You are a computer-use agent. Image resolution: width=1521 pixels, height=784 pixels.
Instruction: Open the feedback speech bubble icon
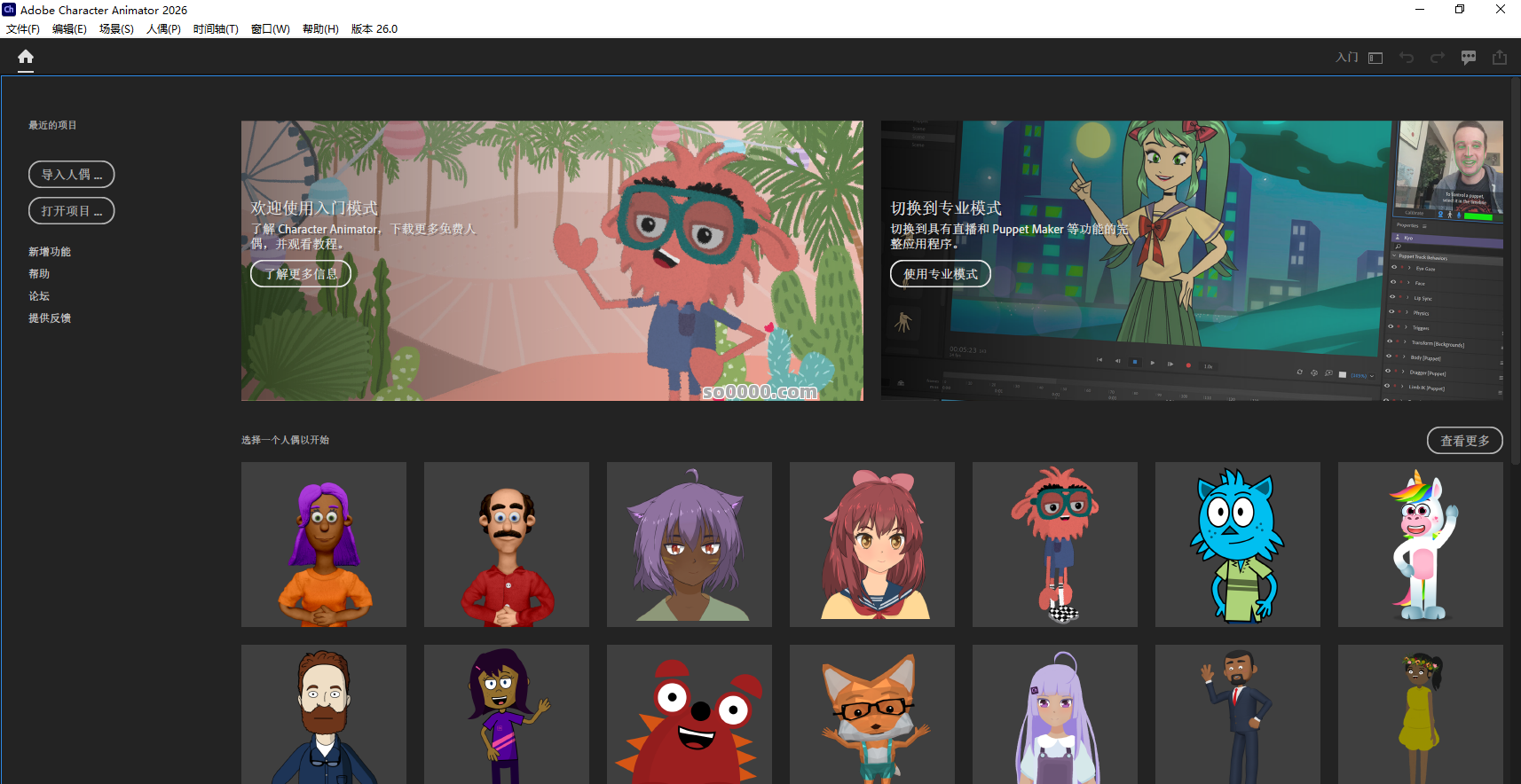click(1469, 58)
